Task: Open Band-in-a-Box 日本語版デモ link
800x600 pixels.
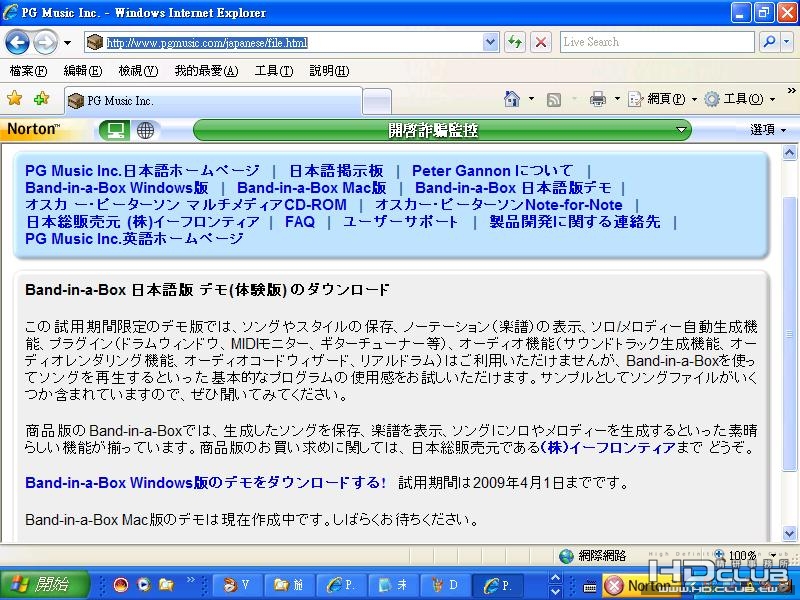Action: click(x=513, y=188)
